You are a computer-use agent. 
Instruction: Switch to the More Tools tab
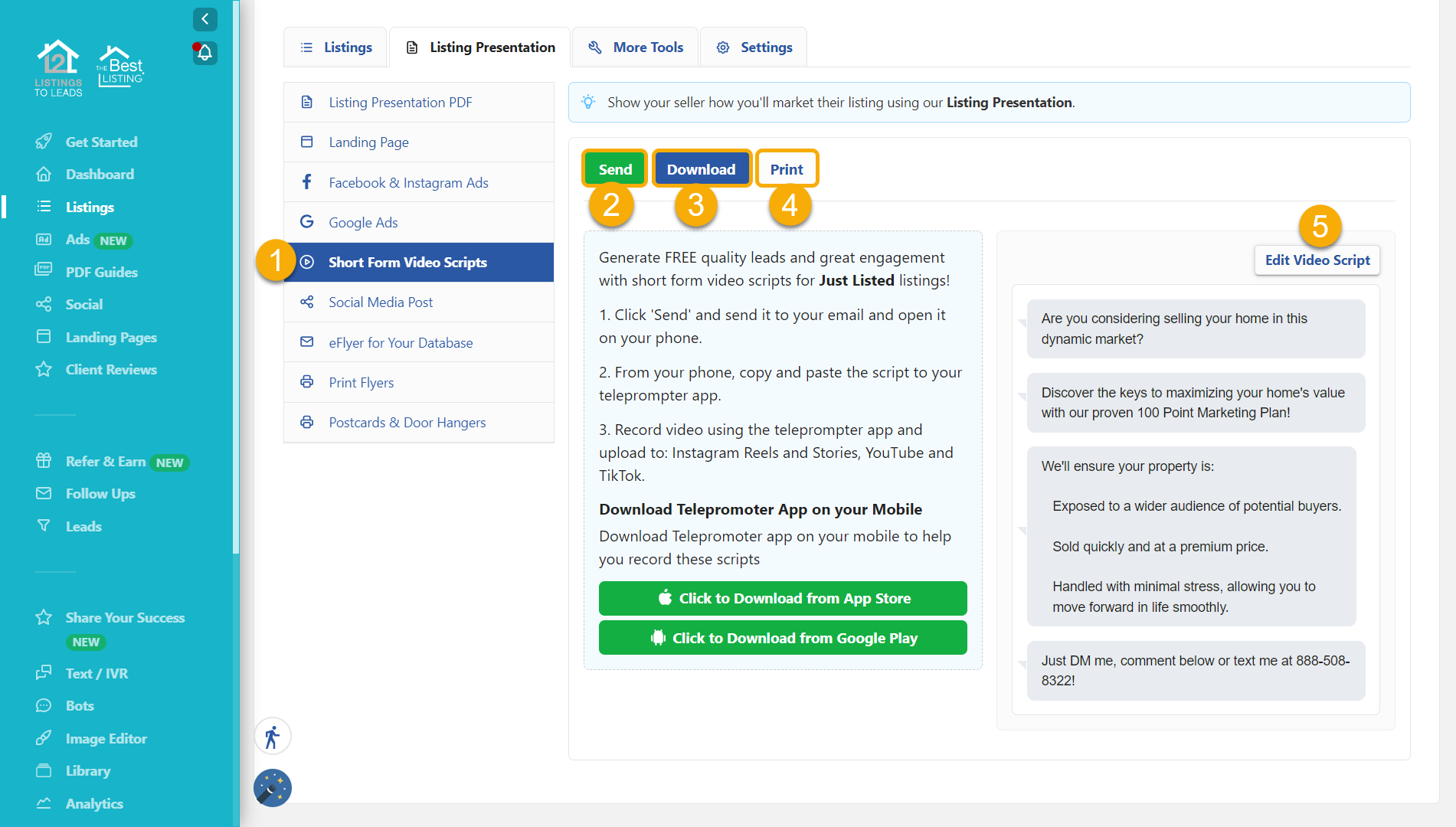[x=635, y=47]
